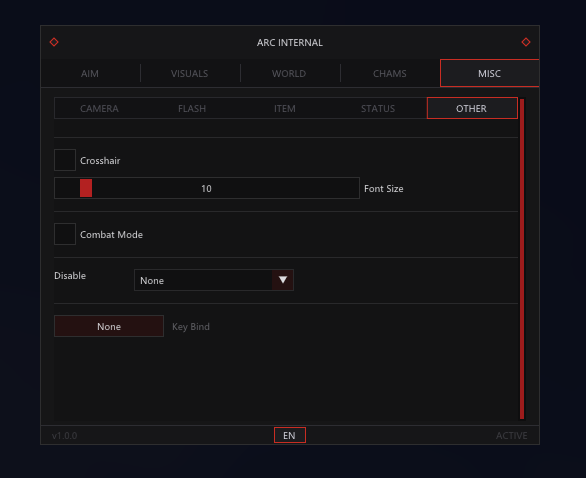Go to the STATUS sub-tab
The width and height of the screenshot is (586, 478).
coord(378,108)
